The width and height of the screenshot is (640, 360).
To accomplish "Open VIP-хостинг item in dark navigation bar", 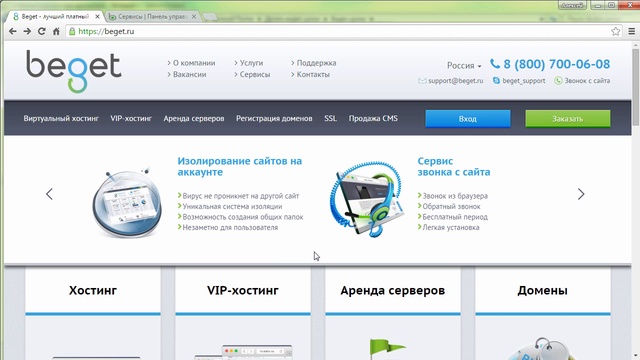I will 131,118.
